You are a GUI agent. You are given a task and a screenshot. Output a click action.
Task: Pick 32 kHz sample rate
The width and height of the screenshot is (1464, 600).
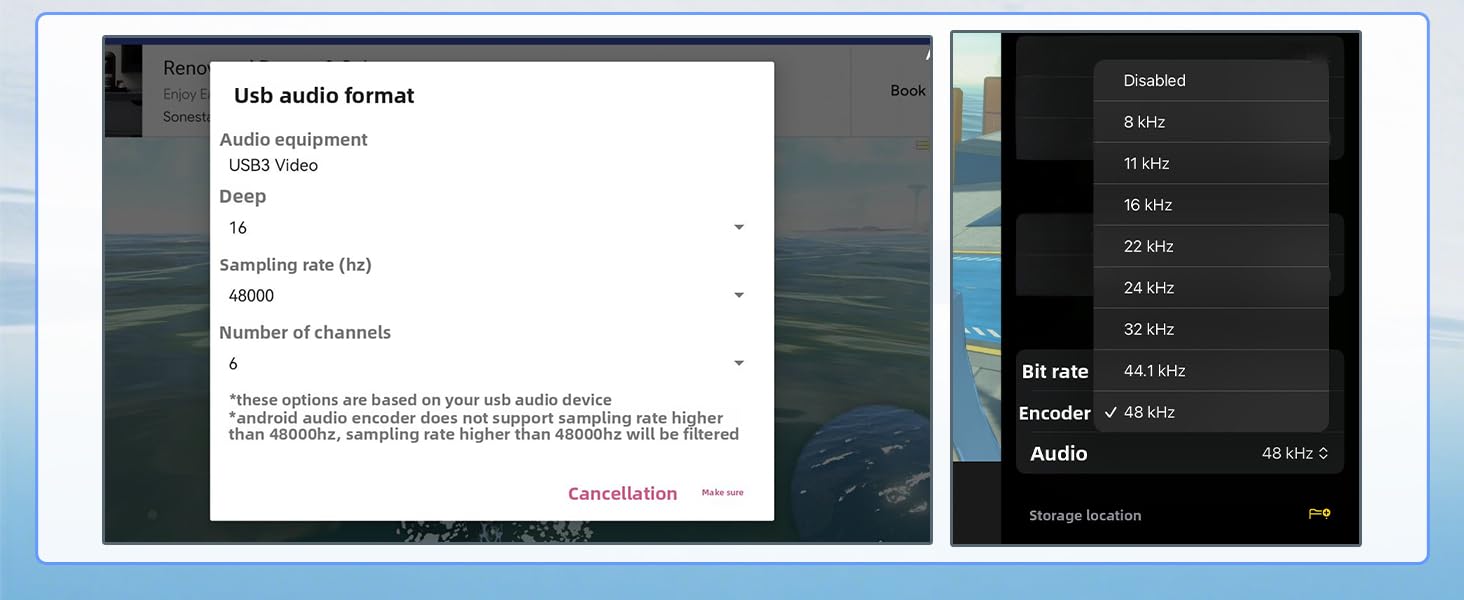click(x=1148, y=330)
